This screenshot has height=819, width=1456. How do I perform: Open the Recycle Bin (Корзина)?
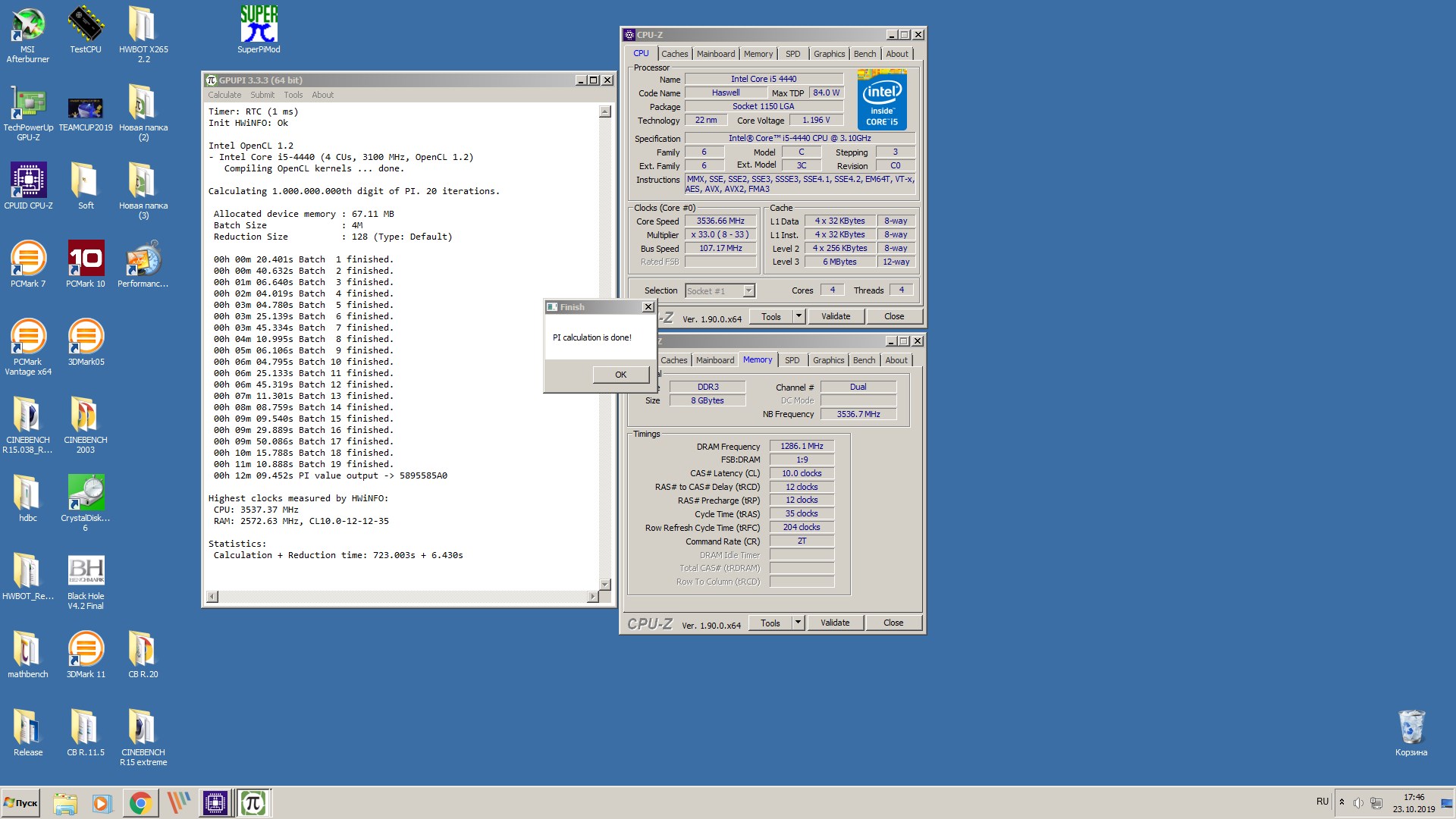[1411, 733]
